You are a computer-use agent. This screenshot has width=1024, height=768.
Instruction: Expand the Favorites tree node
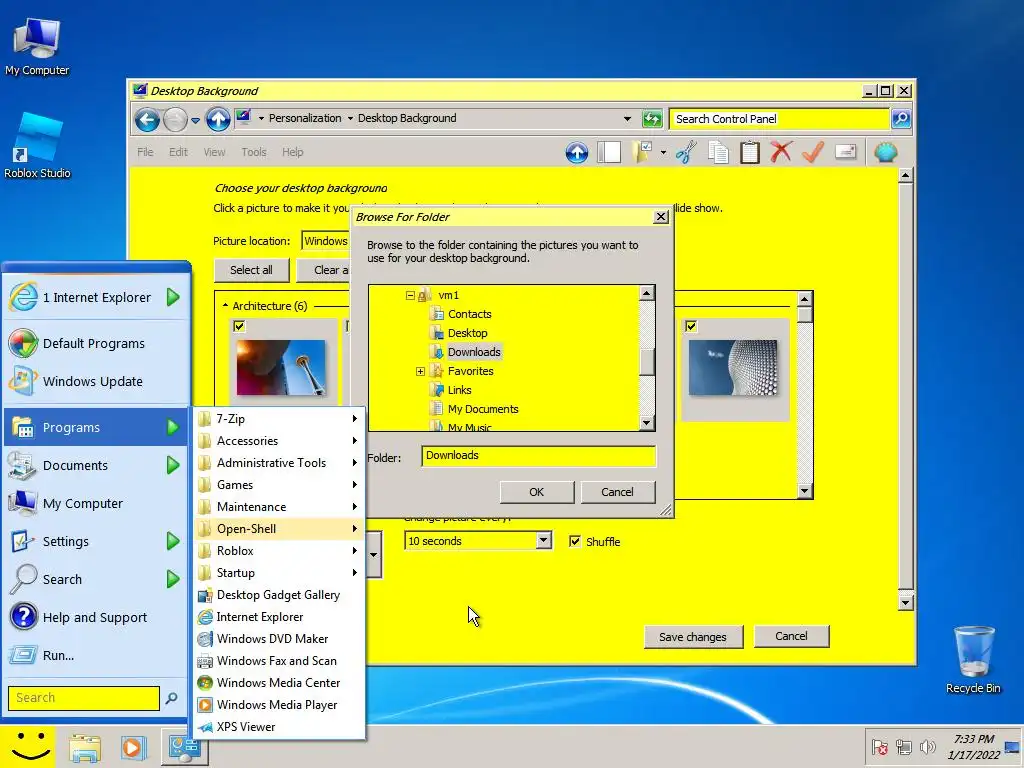click(420, 372)
